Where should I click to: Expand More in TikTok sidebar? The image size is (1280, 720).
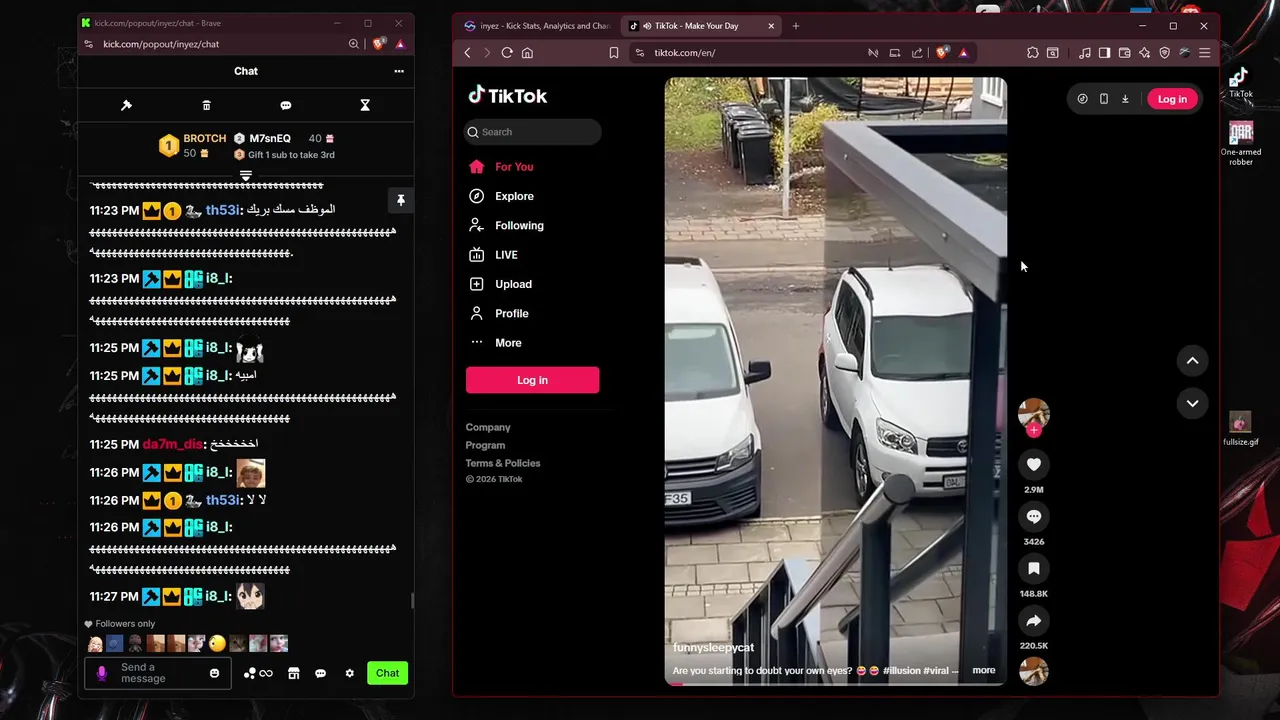coord(508,343)
